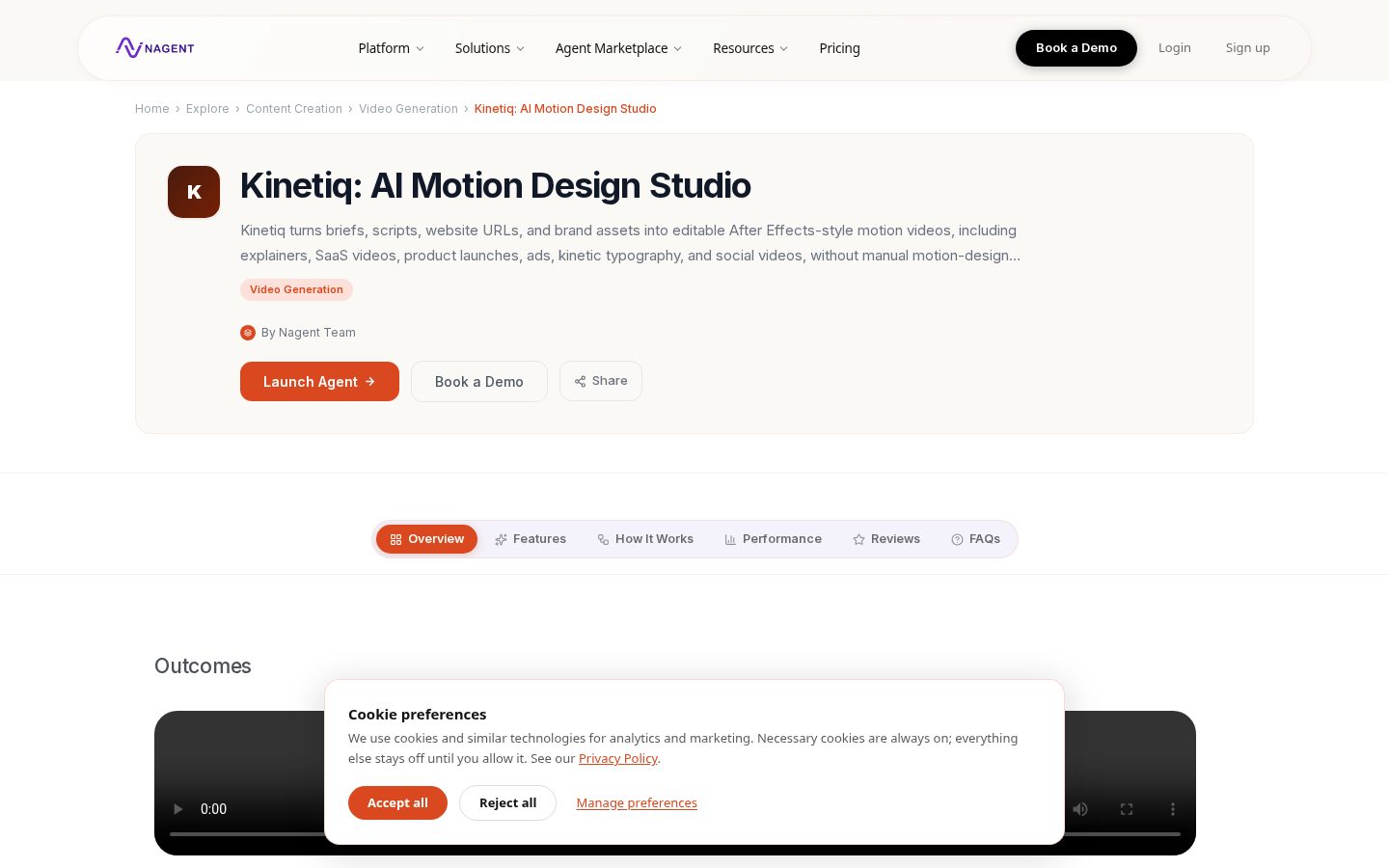Viewport: 1389px width, 868px height.
Task: Expand the Platform dropdown menu
Action: tap(391, 48)
